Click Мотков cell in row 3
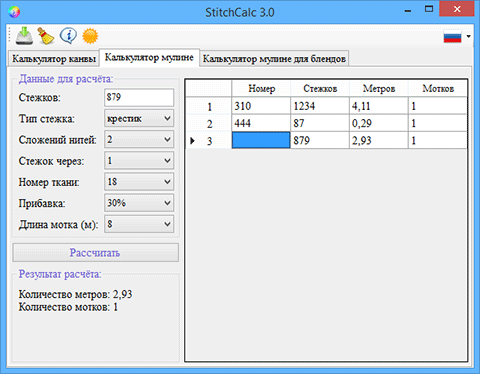This screenshot has width=480, height=374. pos(438,140)
